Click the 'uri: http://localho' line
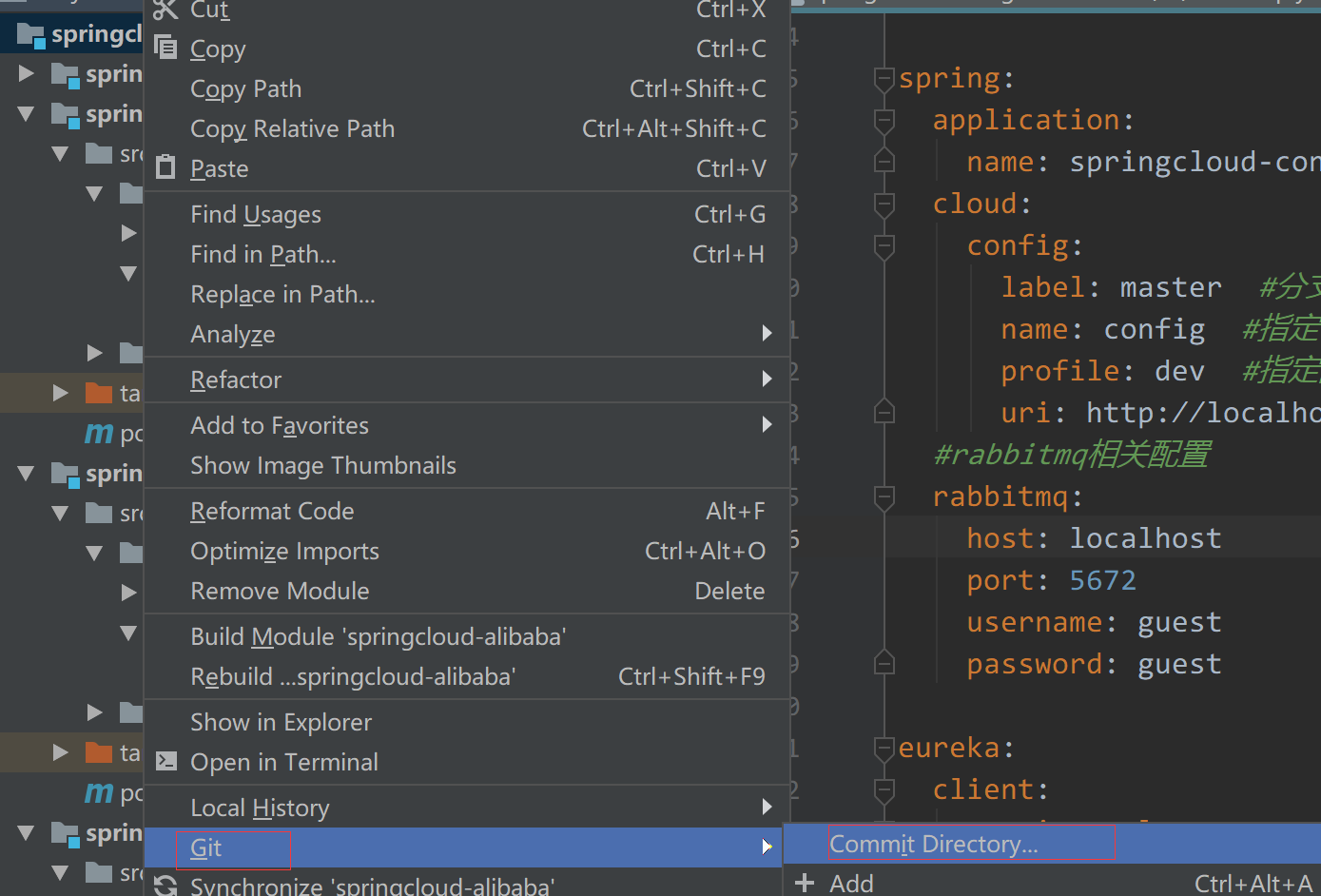 pos(1160,413)
